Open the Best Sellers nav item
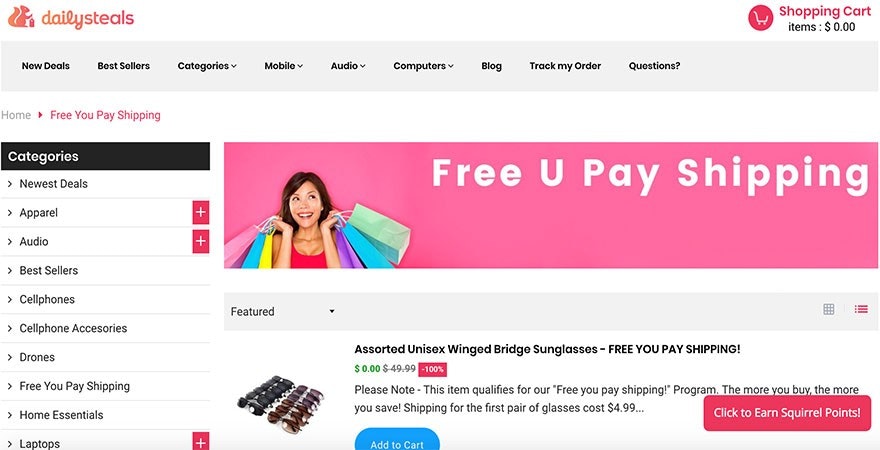 point(123,66)
